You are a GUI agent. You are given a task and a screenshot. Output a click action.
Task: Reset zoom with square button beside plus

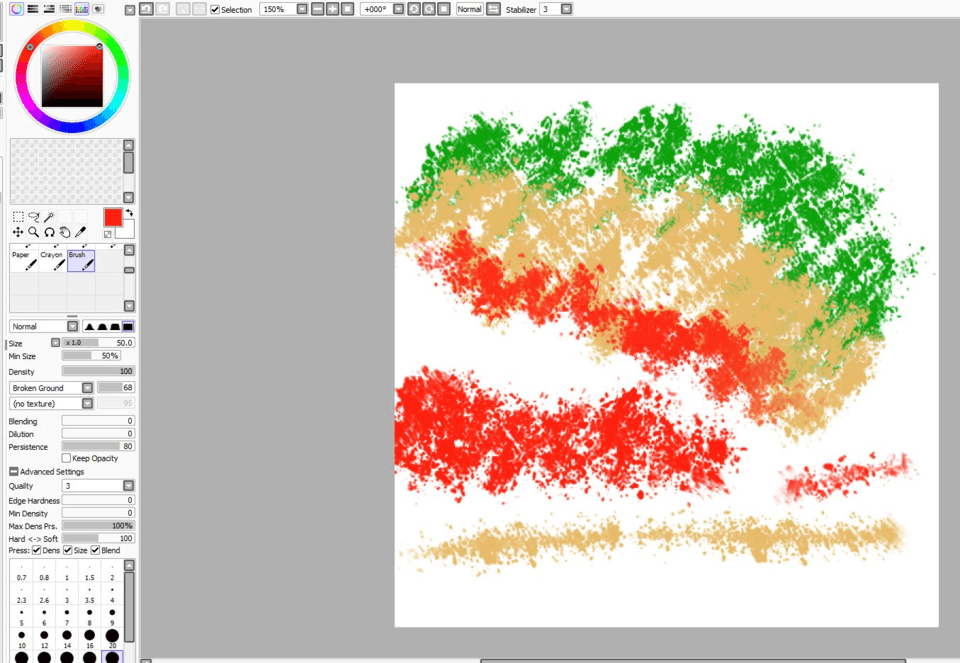[347, 9]
